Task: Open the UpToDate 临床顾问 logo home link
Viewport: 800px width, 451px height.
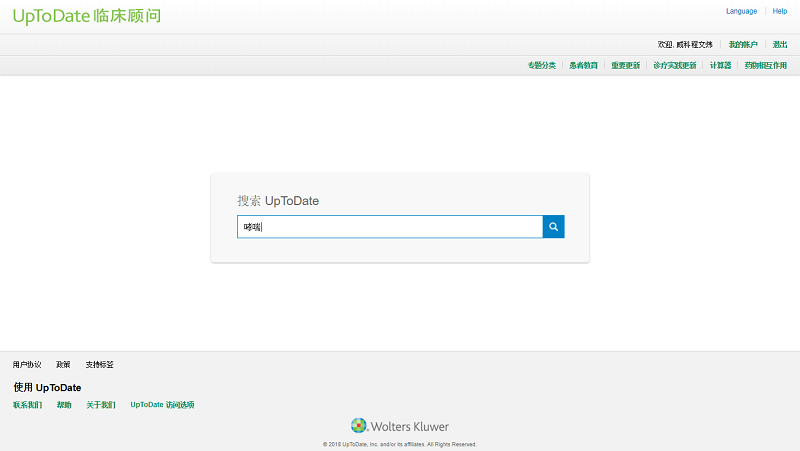Action: click(87, 16)
